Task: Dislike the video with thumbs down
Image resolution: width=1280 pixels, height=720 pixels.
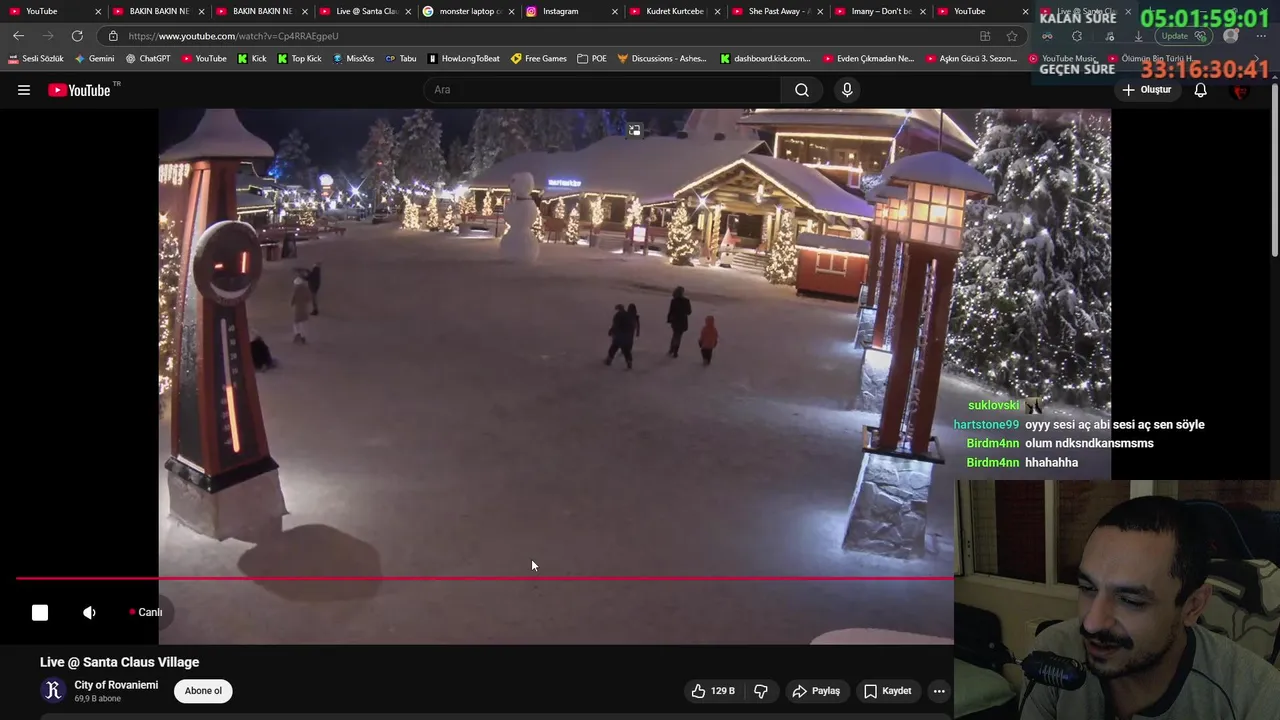Action: tap(761, 691)
